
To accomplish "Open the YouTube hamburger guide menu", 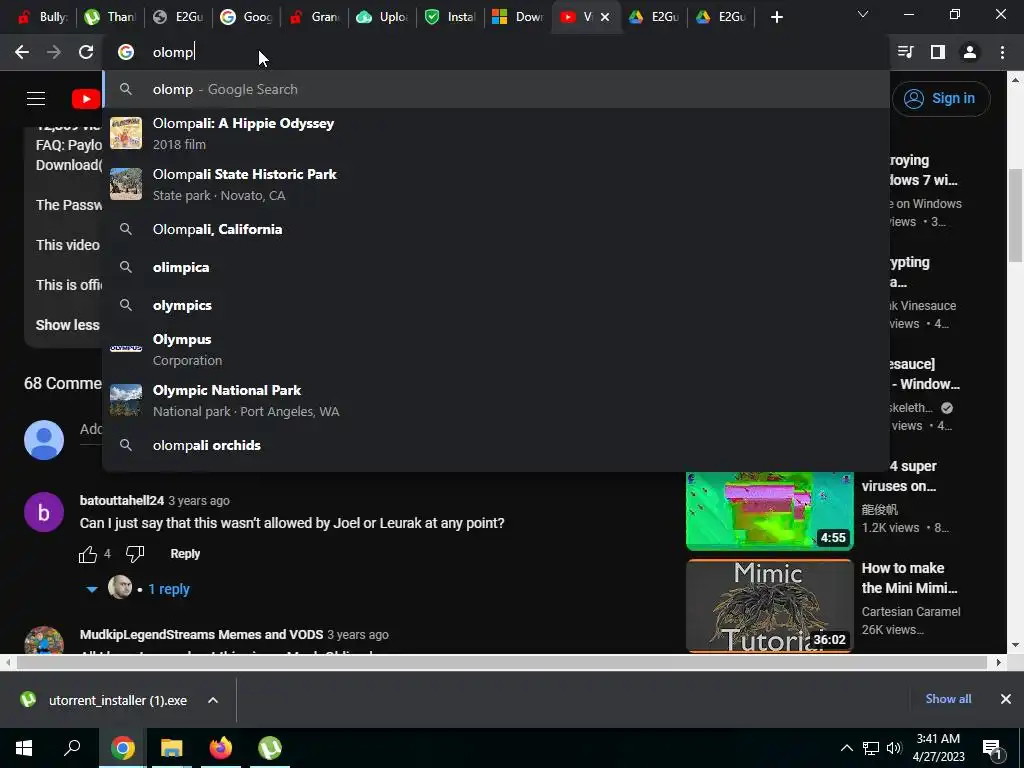I will (36, 99).
